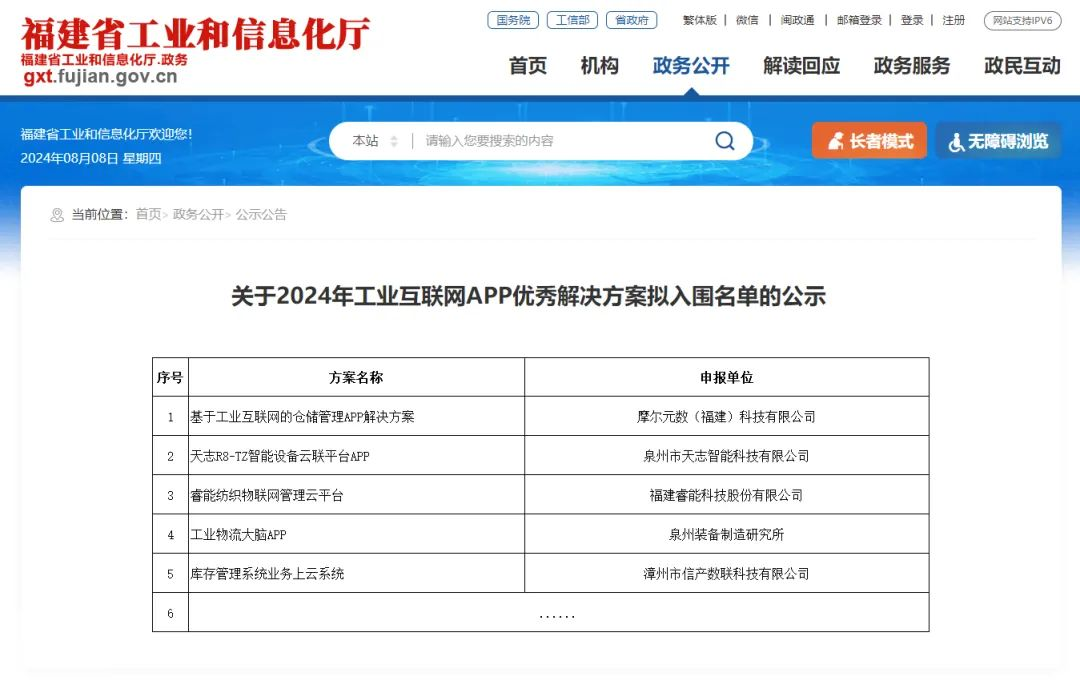The width and height of the screenshot is (1080, 689).
Task: Visit the 省政府 portal link
Action: pos(631,19)
